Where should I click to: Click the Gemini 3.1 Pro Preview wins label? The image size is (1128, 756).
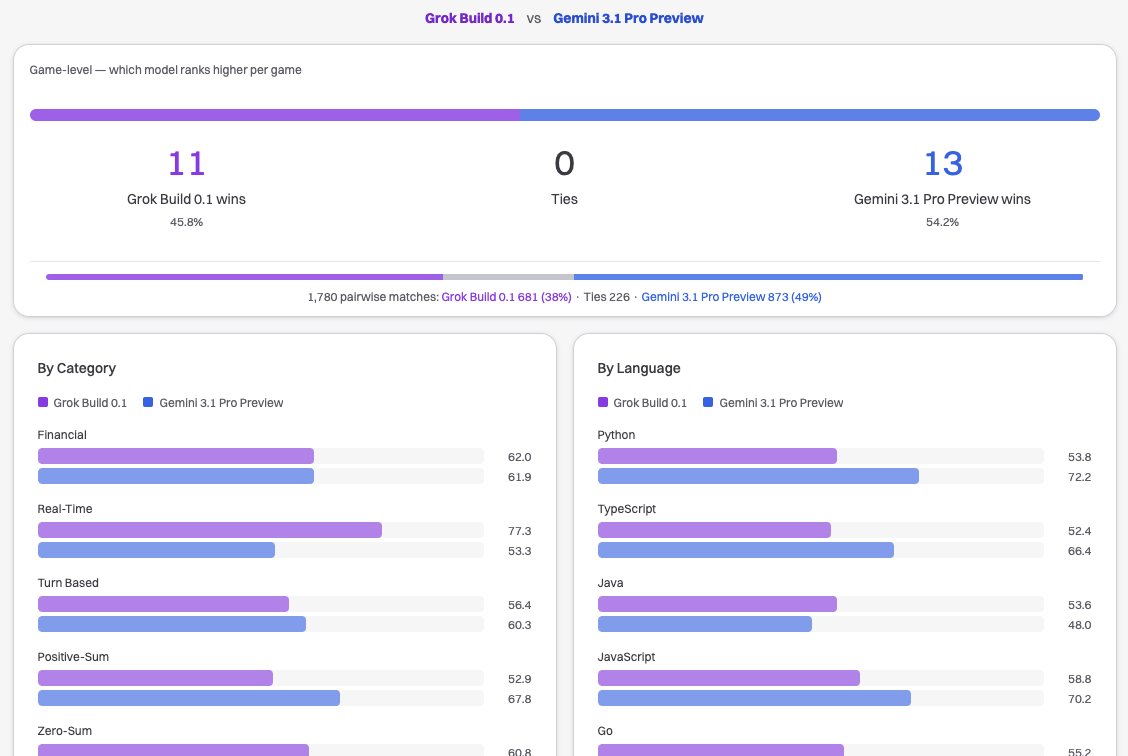[942, 199]
